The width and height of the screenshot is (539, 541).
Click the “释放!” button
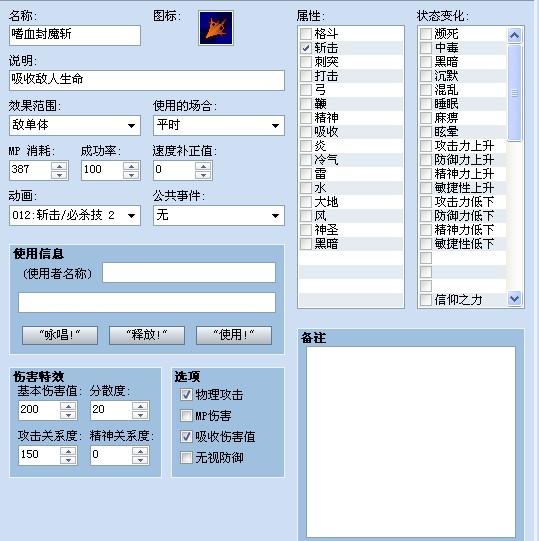click(147, 335)
